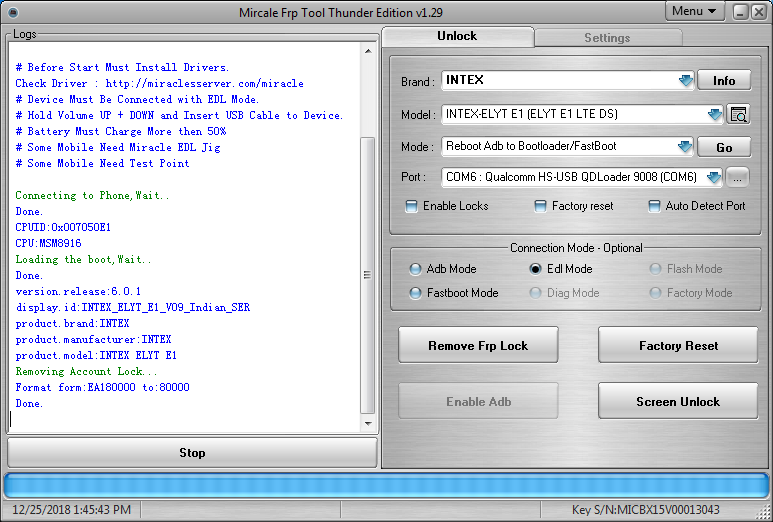Click log line product.brand:INTEX
Viewport: 773px width, 522px height.
coord(72,323)
